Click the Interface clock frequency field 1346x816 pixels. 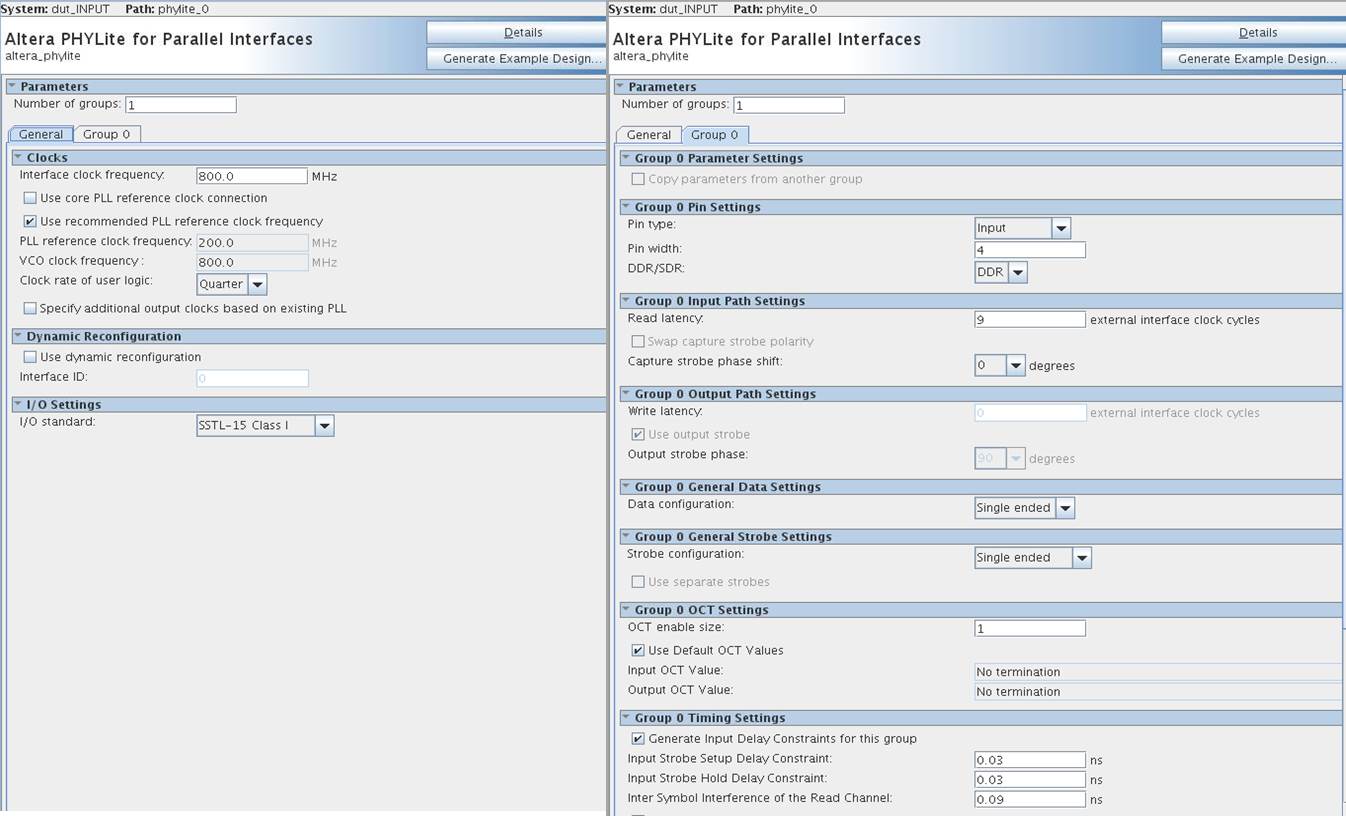tap(252, 176)
